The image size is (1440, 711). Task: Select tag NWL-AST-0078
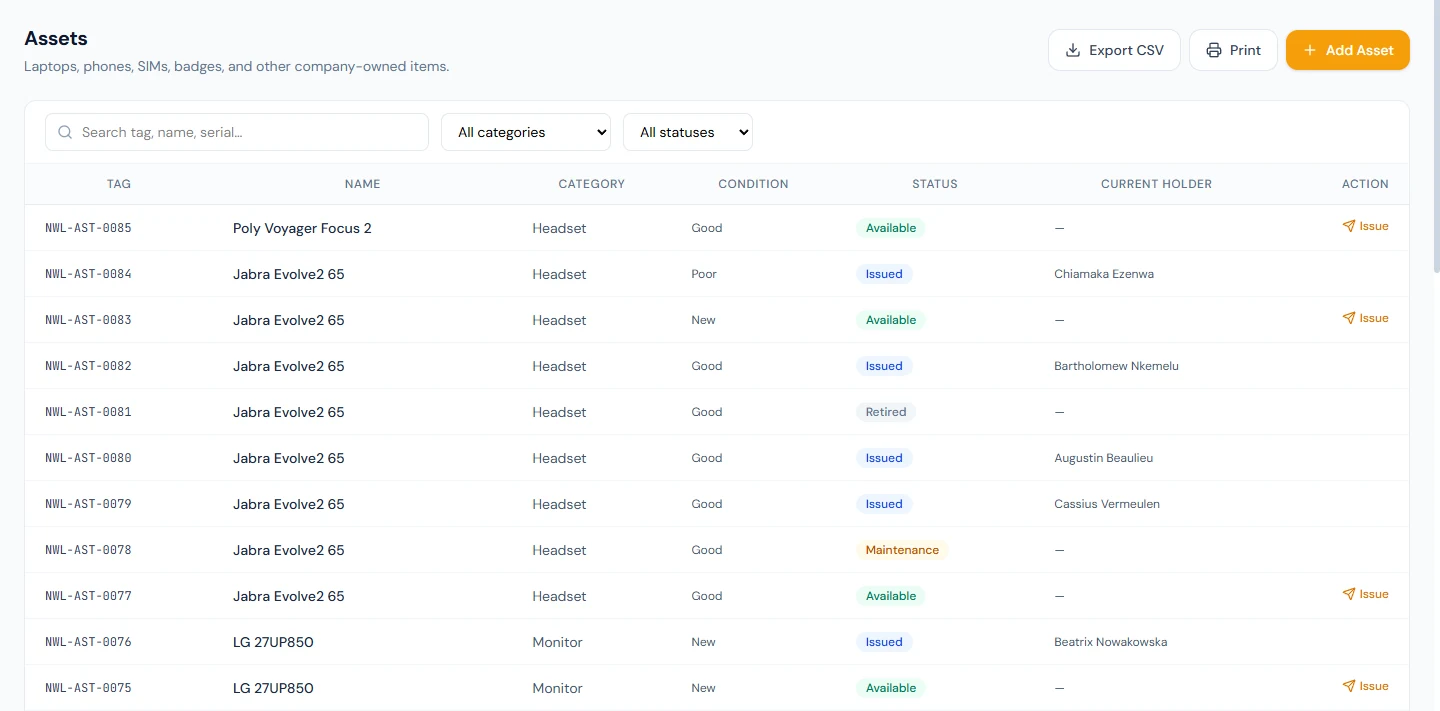[88, 550]
